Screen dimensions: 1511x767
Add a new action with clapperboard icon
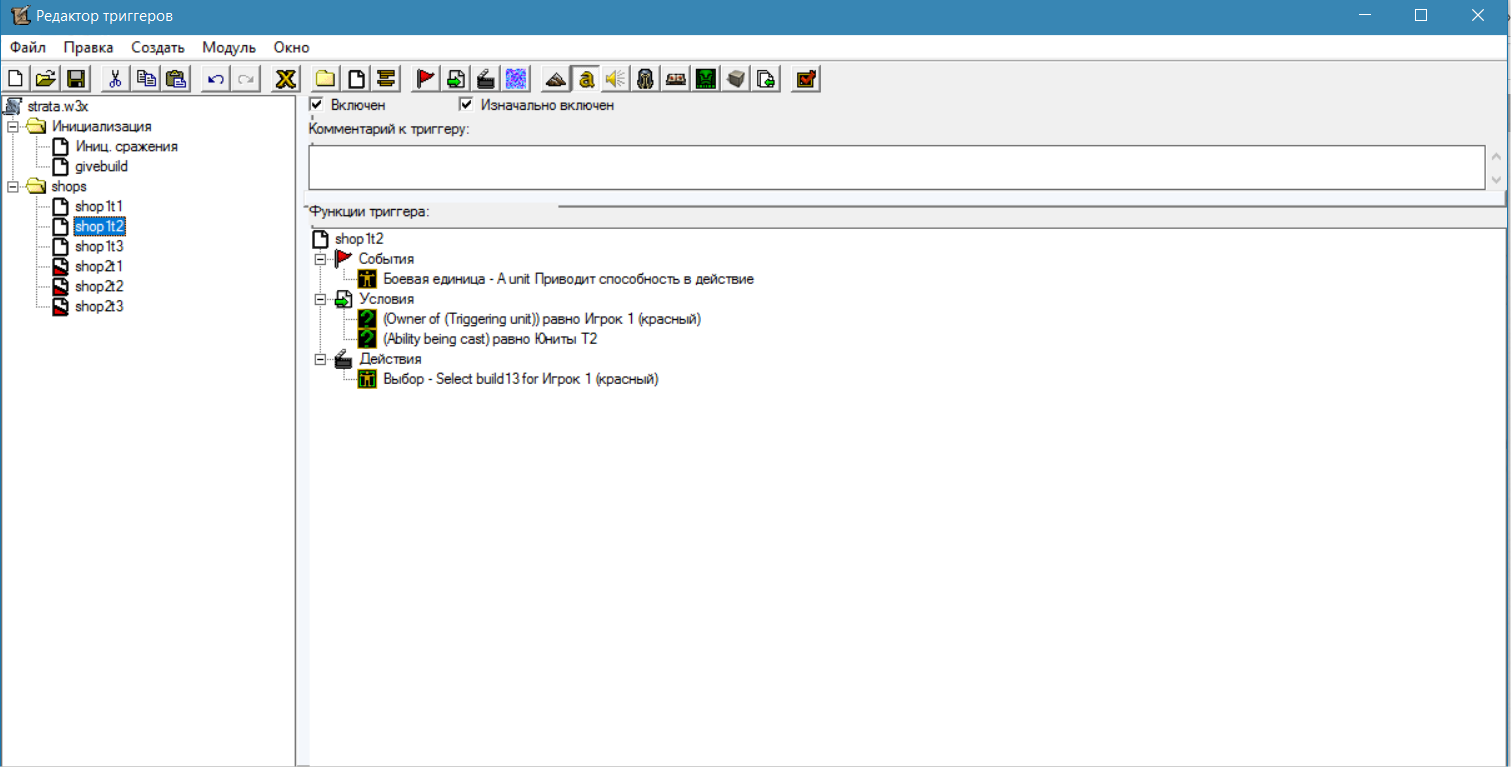click(x=486, y=79)
